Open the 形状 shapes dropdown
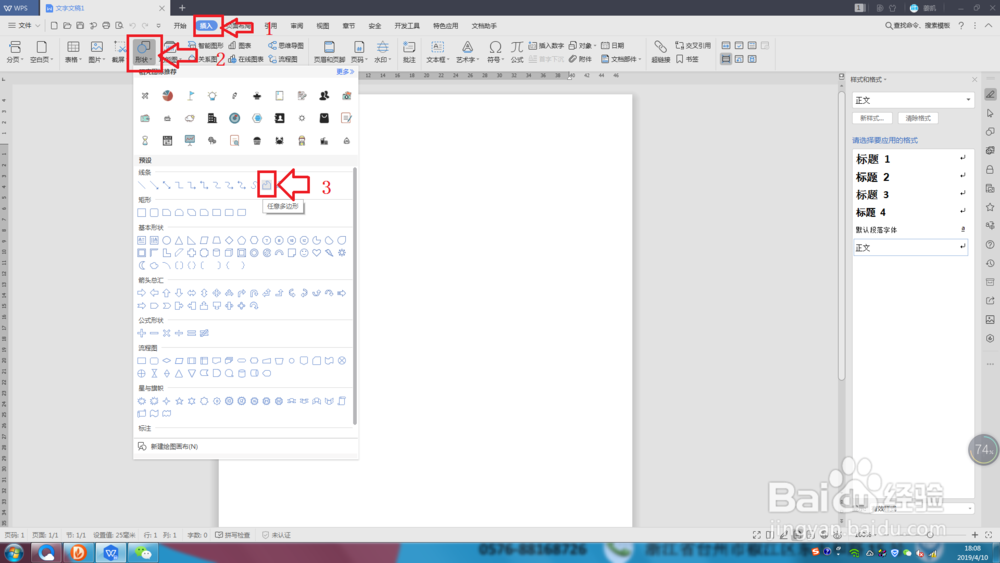Viewport: 1000px width, 563px height. pyautogui.click(x=144, y=51)
